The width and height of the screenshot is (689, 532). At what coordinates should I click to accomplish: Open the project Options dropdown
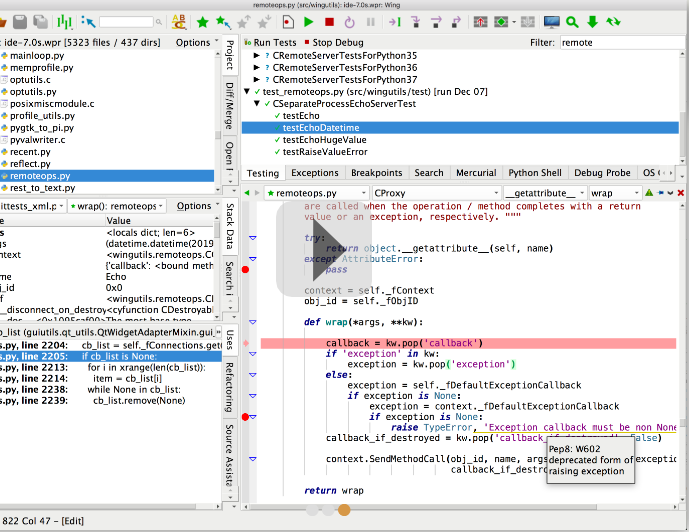pyautogui.click(x=193, y=43)
